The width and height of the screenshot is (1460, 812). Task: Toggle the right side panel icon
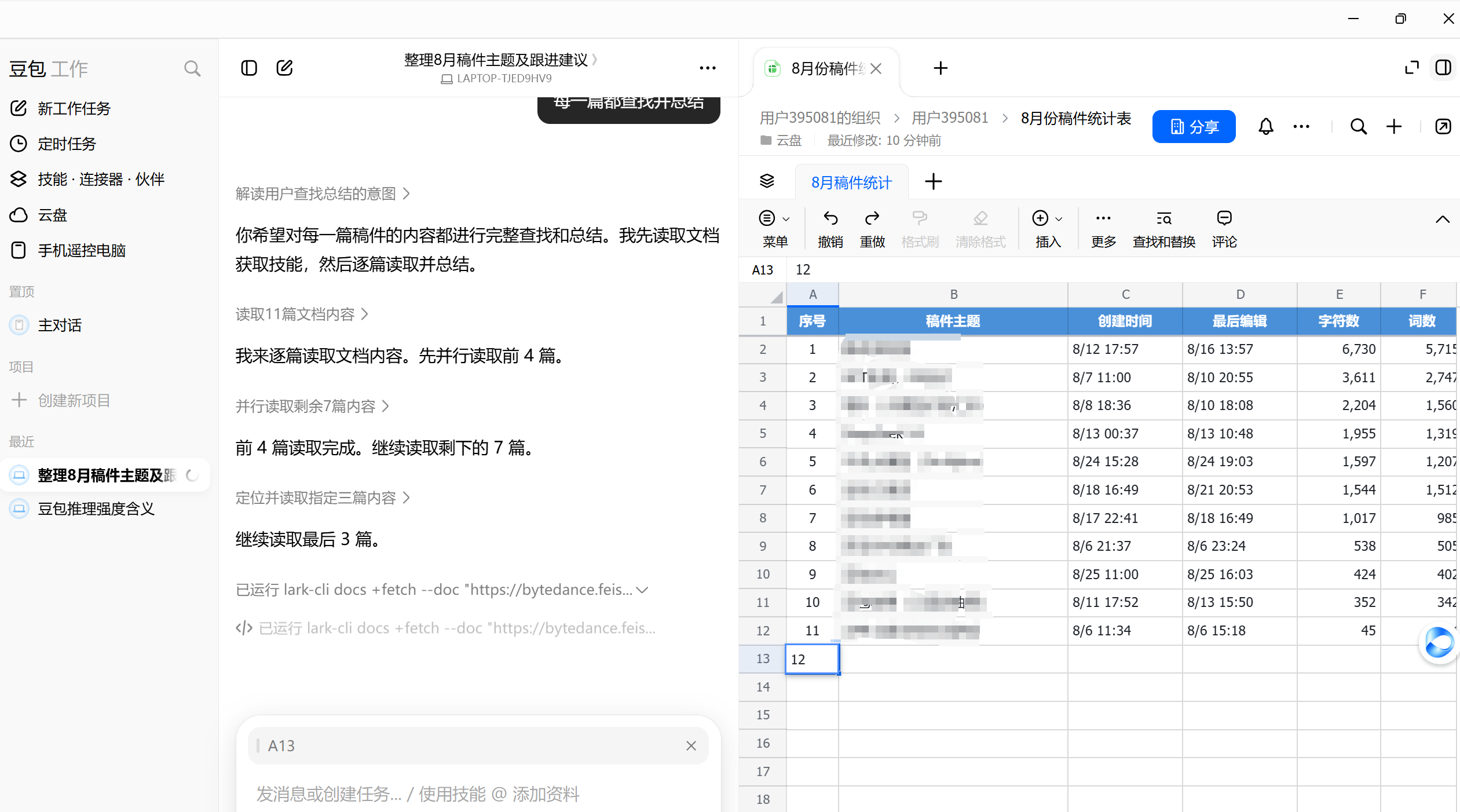(x=1443, y=68)
